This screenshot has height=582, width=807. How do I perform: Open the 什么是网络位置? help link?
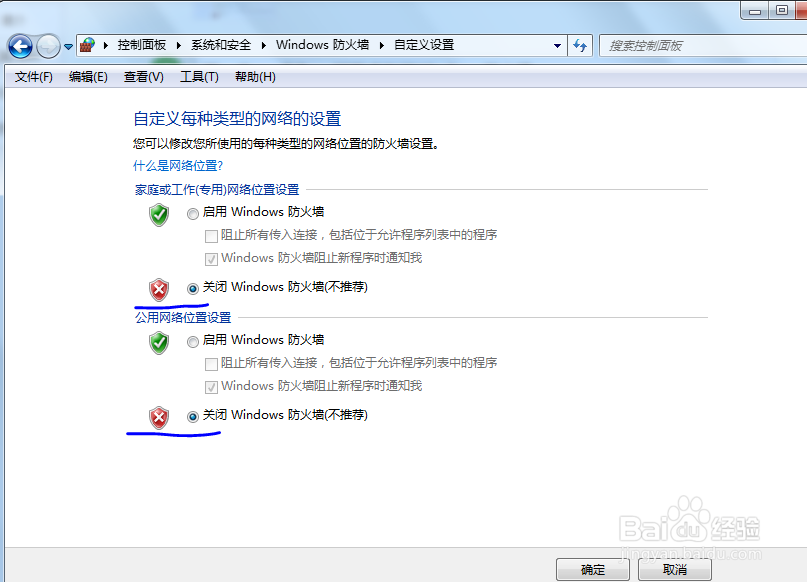point(178,166)
